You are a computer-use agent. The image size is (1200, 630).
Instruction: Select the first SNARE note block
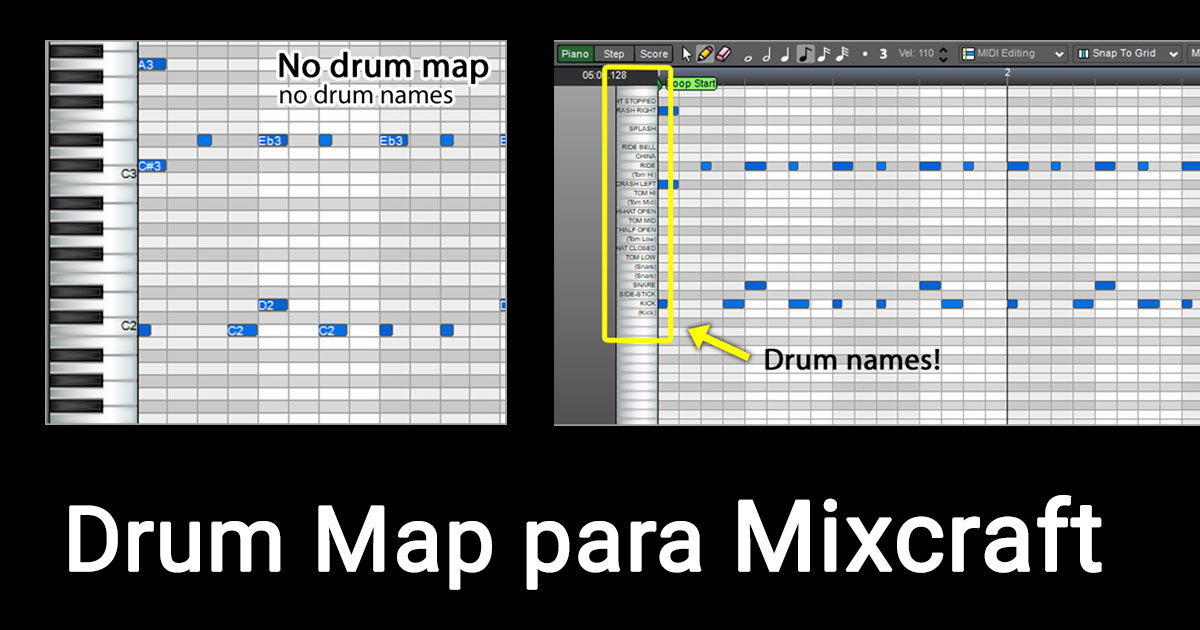755,285
